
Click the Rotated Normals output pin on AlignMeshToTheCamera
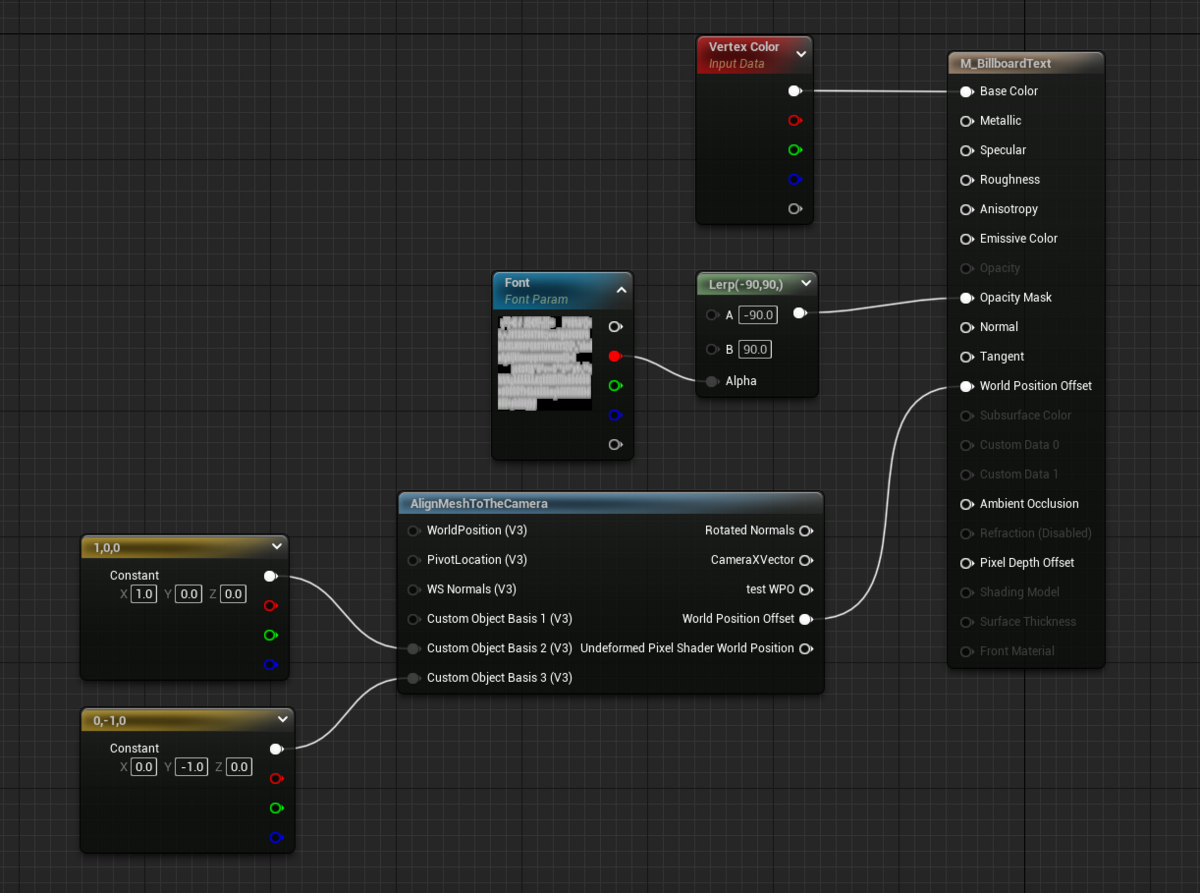[x=807, y=530]
